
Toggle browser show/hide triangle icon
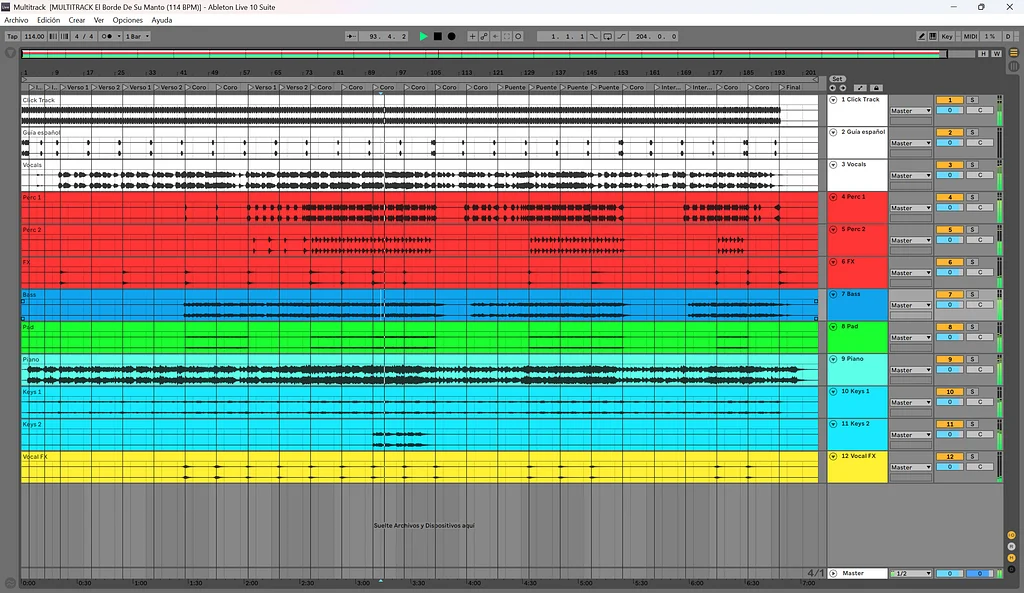pyautogui.click(x=10, y=53)
